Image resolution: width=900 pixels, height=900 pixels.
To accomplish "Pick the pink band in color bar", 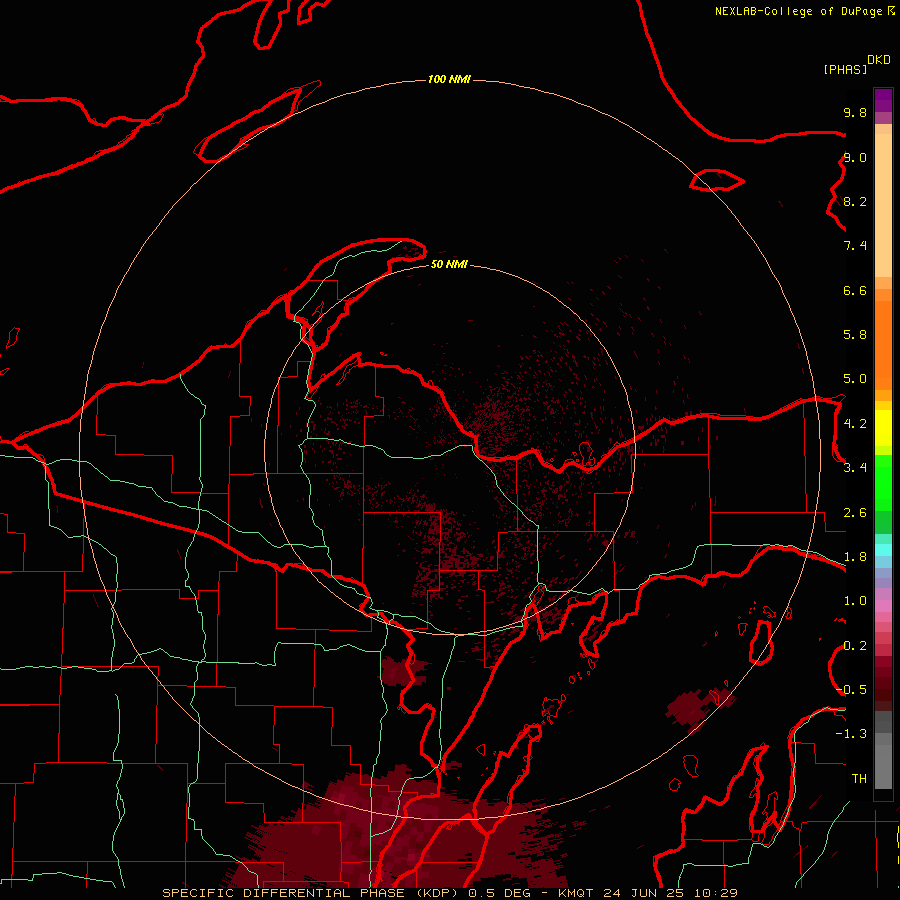I will 883,606.
